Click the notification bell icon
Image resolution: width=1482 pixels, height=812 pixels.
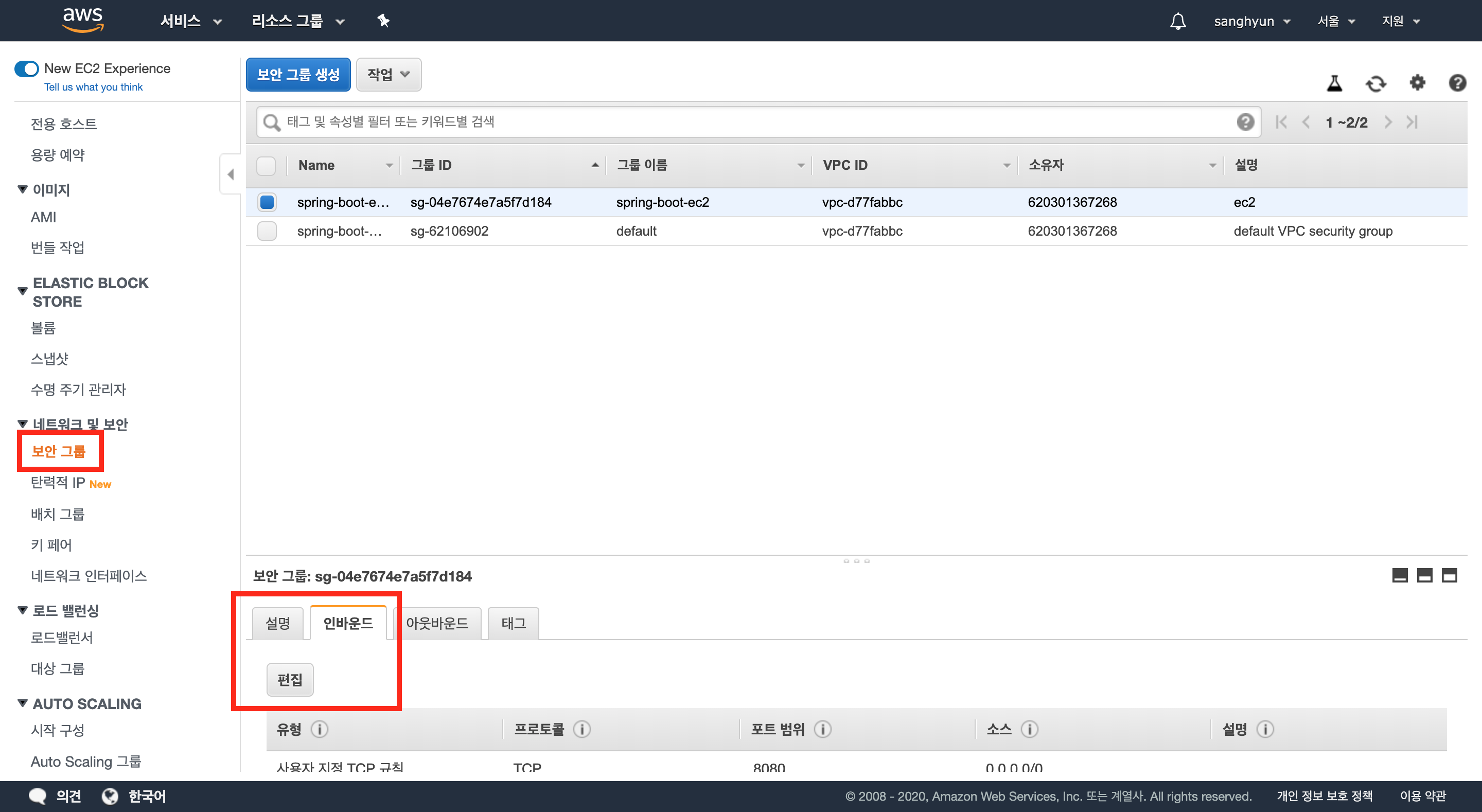coord(1178,21)
